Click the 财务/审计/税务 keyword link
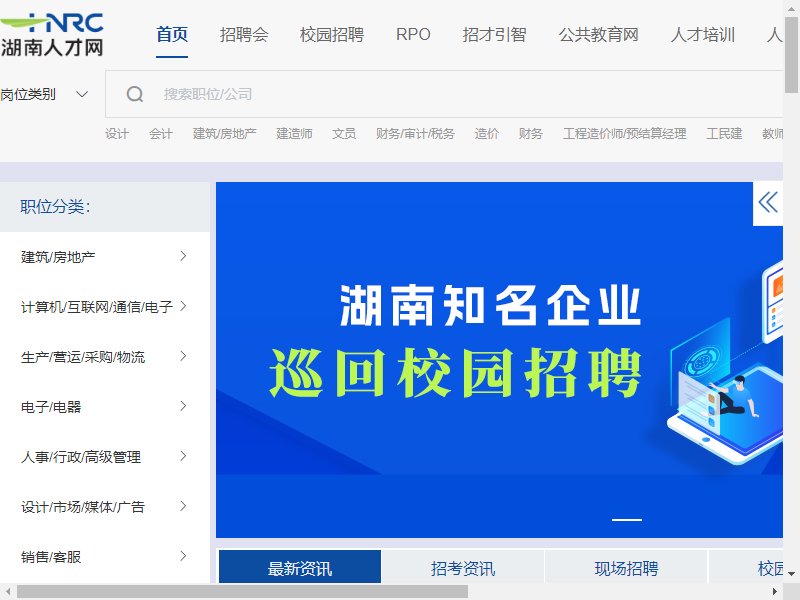The height and width of the screenshot is (600, 800). pyautogui.click(x=415, y=134)
